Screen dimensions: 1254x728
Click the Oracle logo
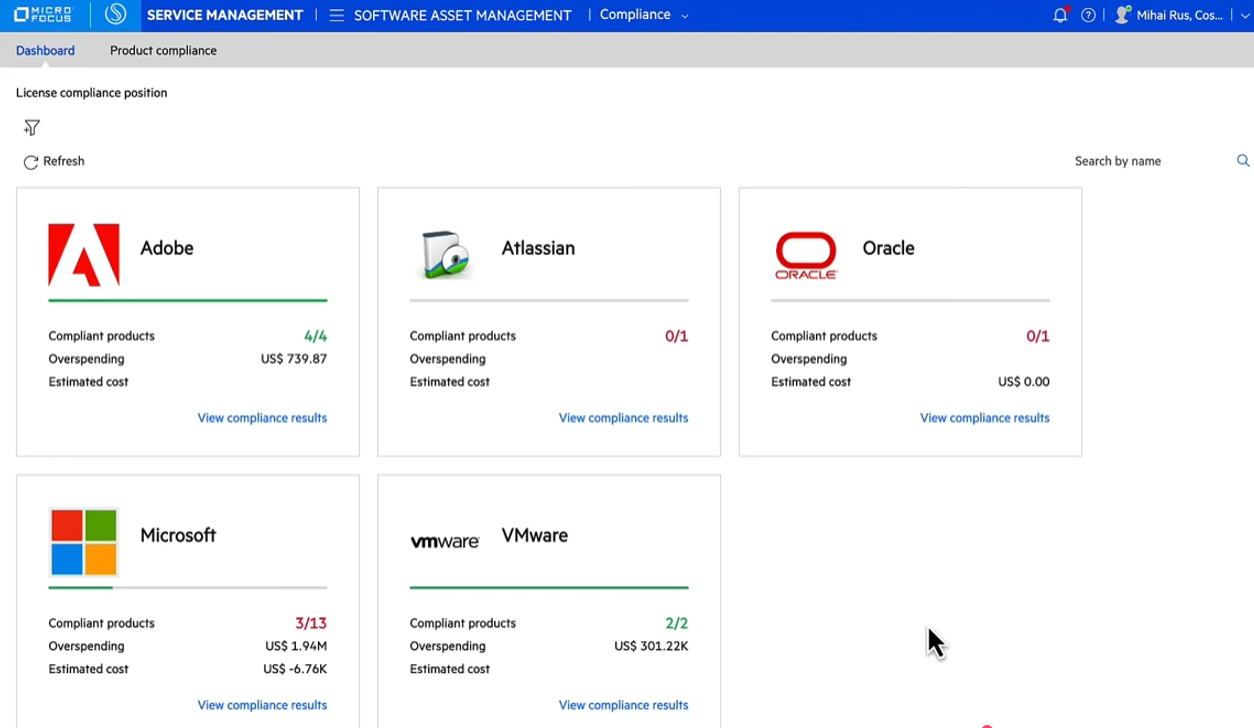pos(806,255)
